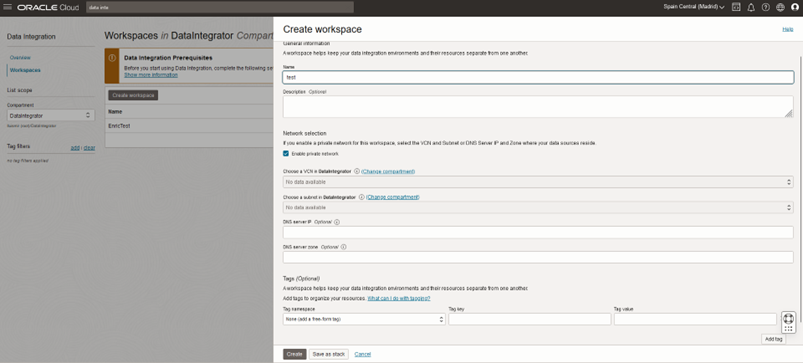
Task: Open the Compartment DataIntegrator dropdown
Action: click(x=50, y=116)
